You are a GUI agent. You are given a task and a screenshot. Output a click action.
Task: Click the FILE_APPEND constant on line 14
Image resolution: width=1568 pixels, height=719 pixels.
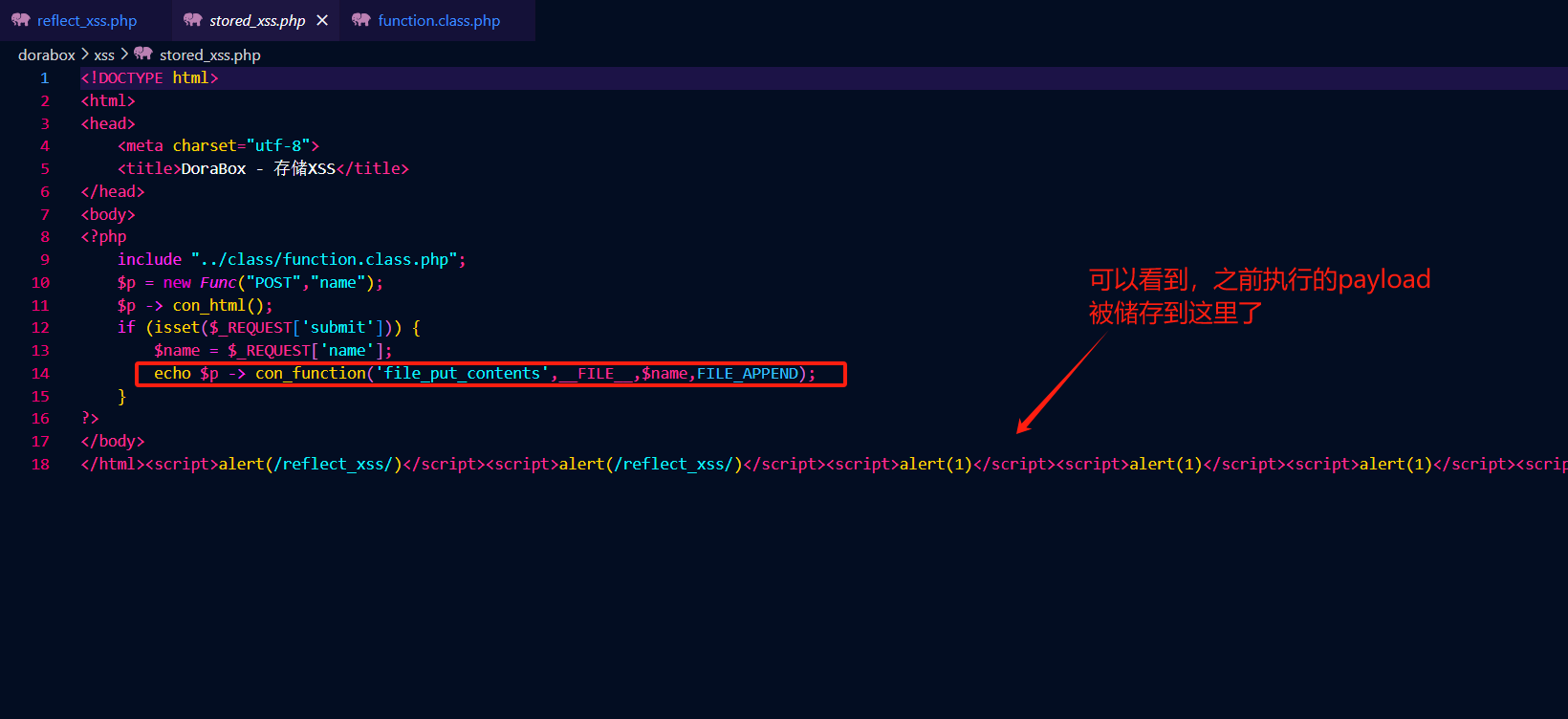tap(747, 374)
